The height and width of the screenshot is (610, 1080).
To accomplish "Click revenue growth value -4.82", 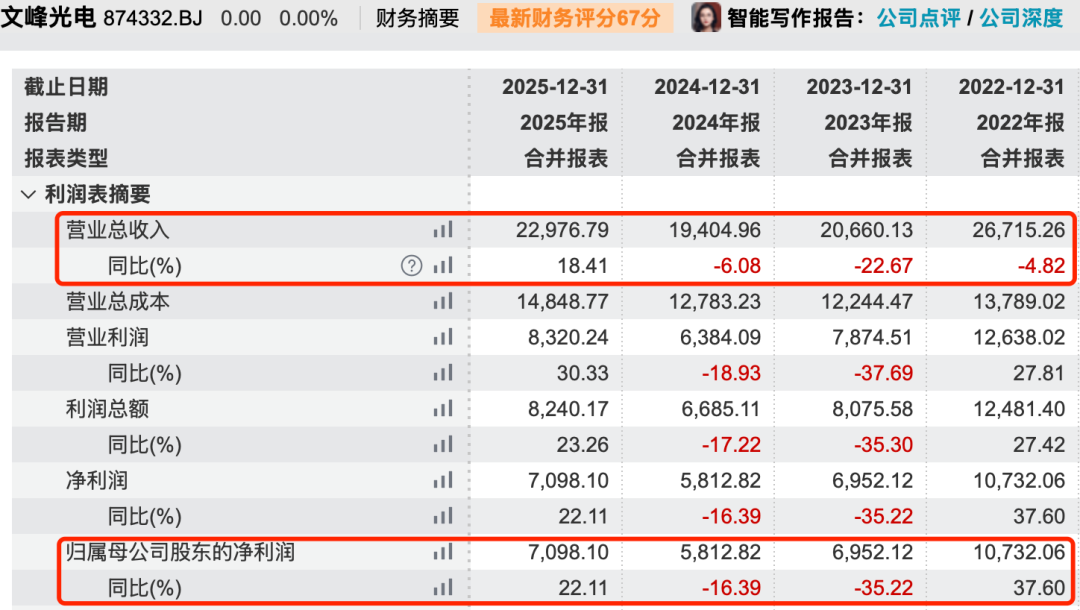I will pos(1041,266).
